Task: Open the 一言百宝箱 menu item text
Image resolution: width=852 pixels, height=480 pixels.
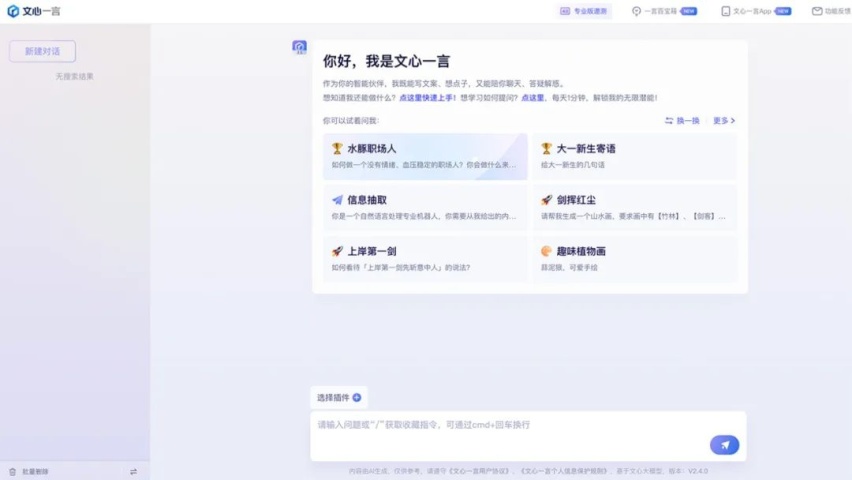Action: tap(661, 11)
